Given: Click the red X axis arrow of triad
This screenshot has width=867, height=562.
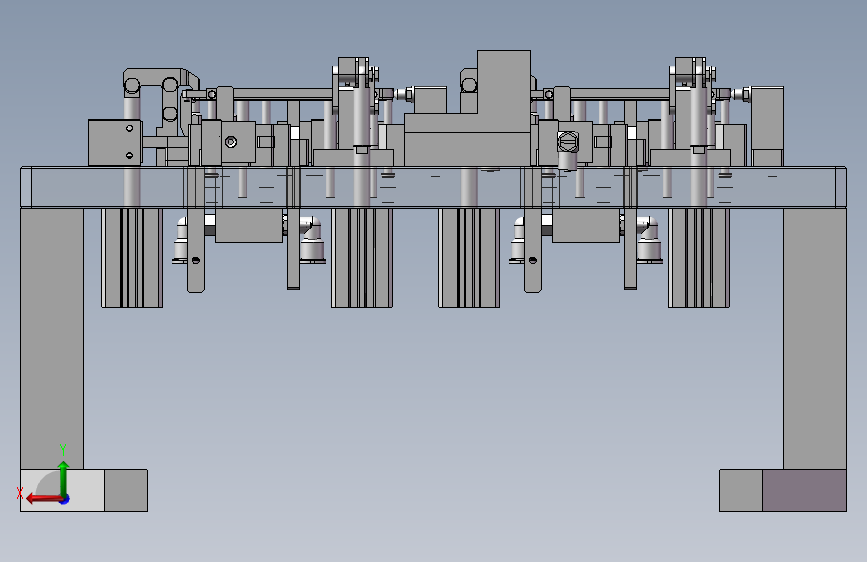Looking at the screenshot, I should click(x=43, y=499).
